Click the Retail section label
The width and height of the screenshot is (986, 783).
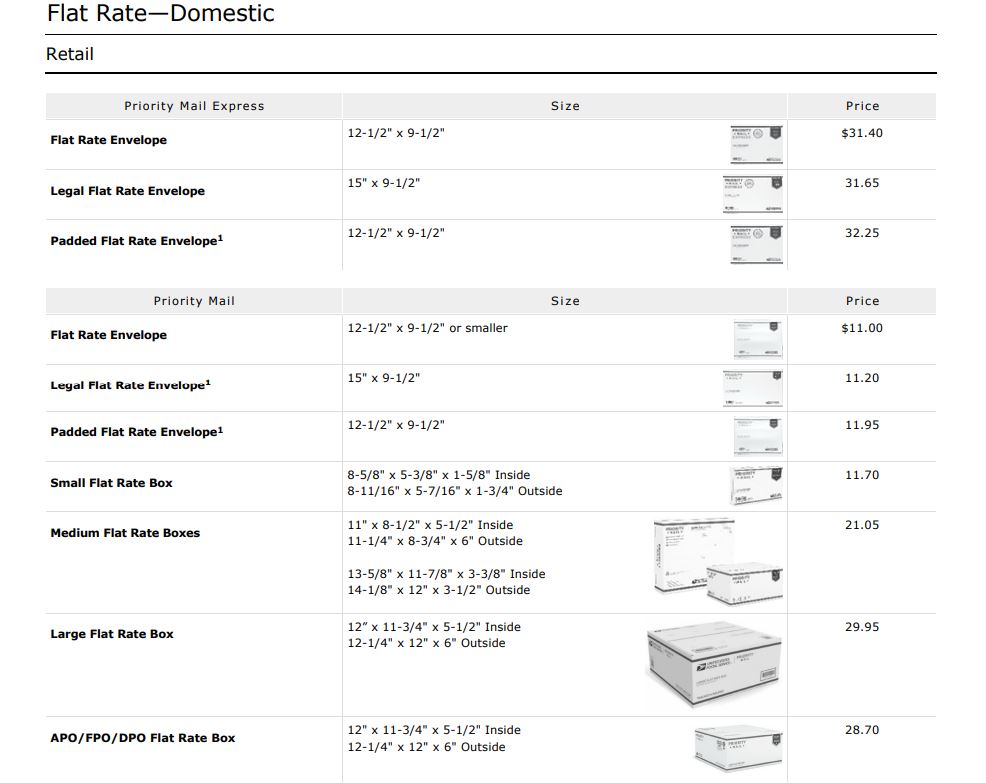(69, 54)
